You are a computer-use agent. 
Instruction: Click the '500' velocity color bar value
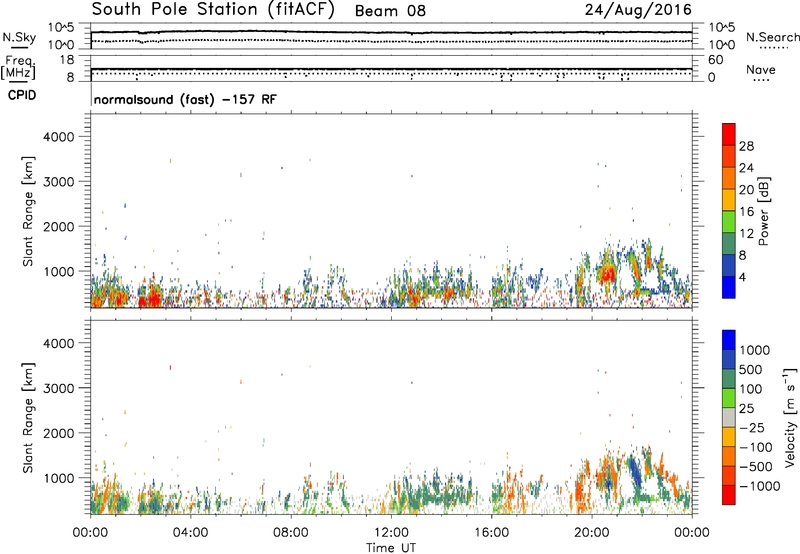[x=751, y=370]
